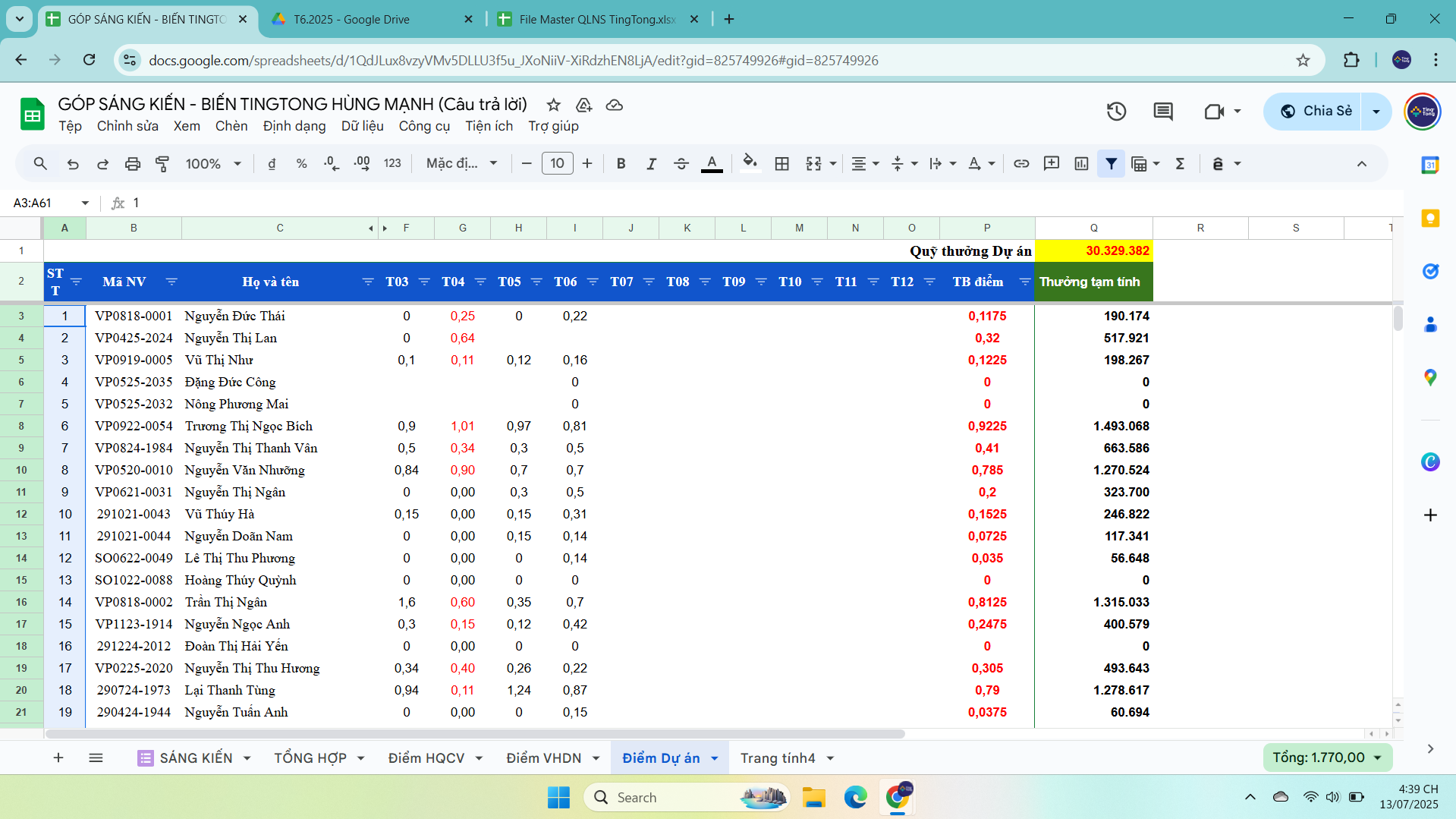This screenshot has height=819, width=1456.
Task: Click the Insert link icon
Action: pyautogui.click(x=1021, y=164)
